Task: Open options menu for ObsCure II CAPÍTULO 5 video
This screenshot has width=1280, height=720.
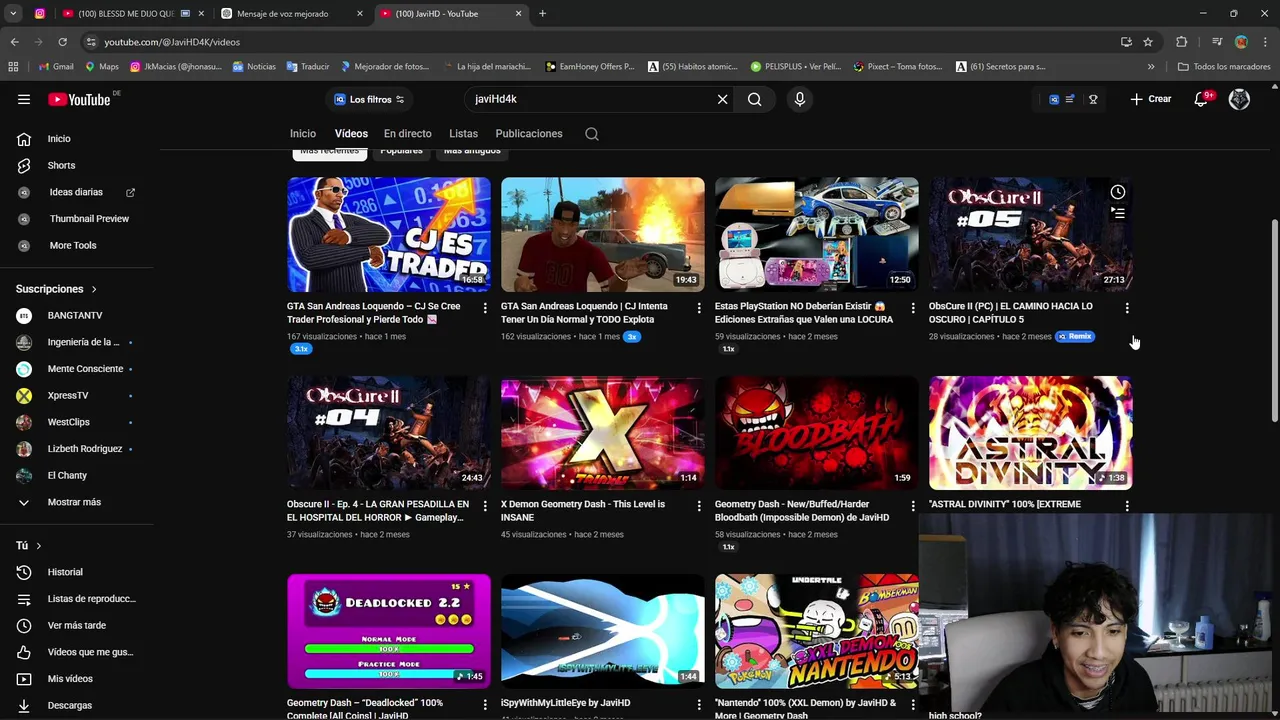Action: pos(1127,308)
